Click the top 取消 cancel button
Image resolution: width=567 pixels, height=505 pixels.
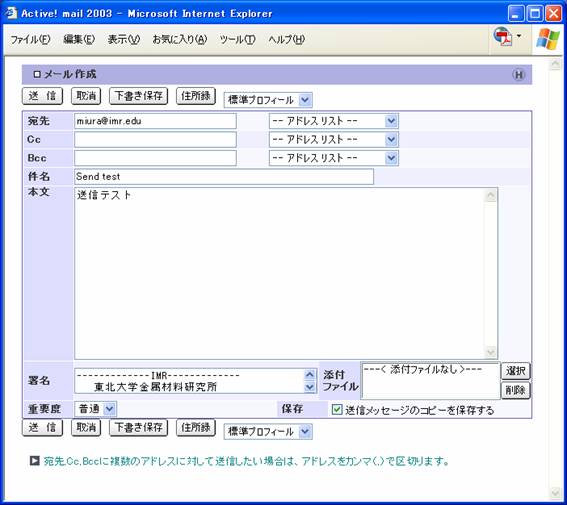coord(86,96)
